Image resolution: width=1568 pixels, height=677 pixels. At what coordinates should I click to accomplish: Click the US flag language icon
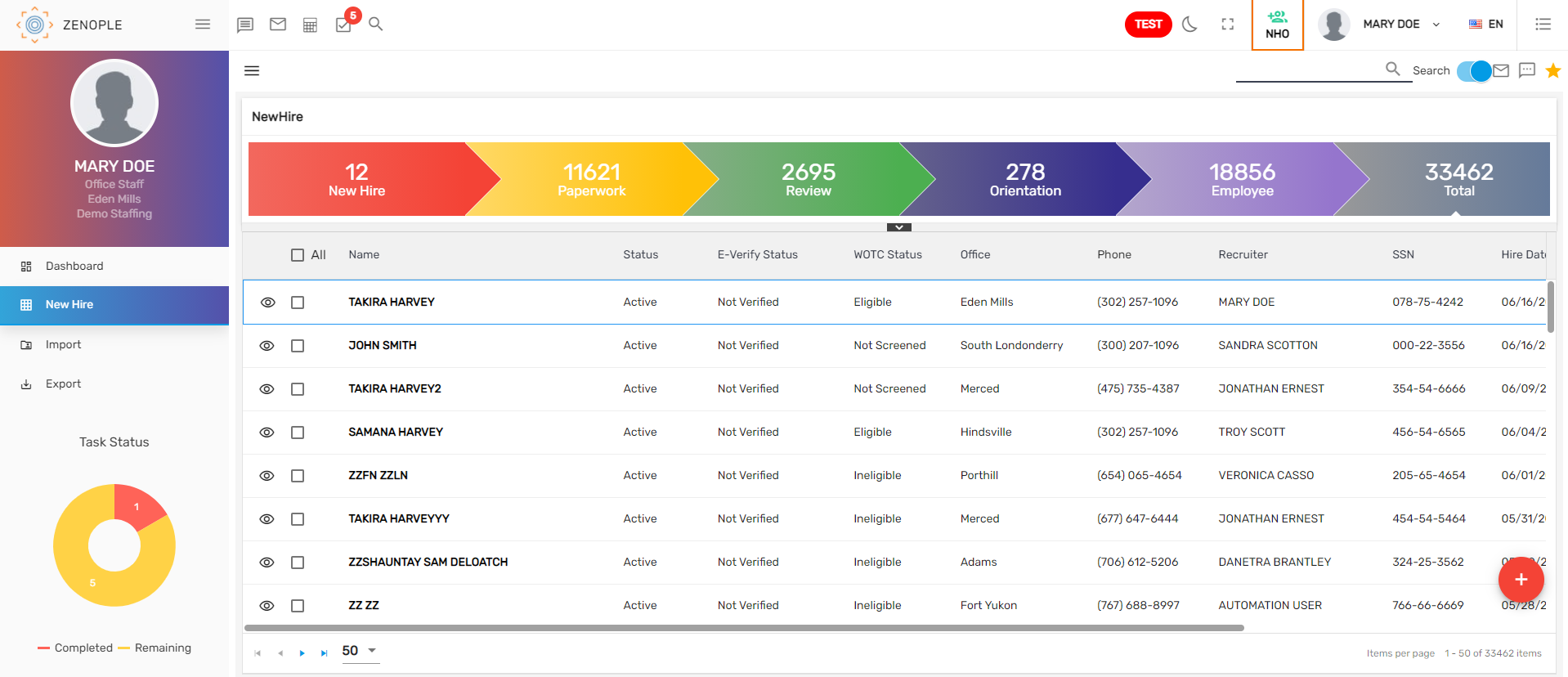tap(1476, 25)
